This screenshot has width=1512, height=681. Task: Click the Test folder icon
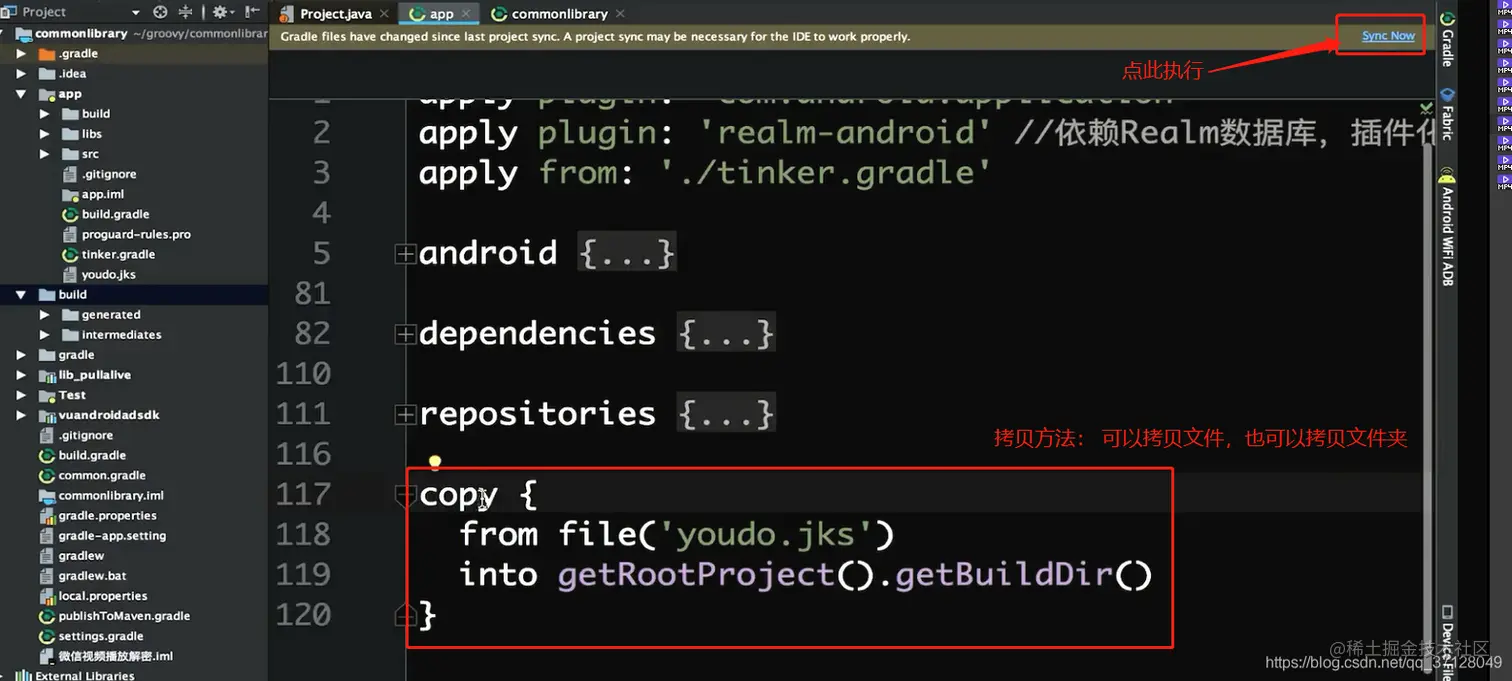(47, 395)
